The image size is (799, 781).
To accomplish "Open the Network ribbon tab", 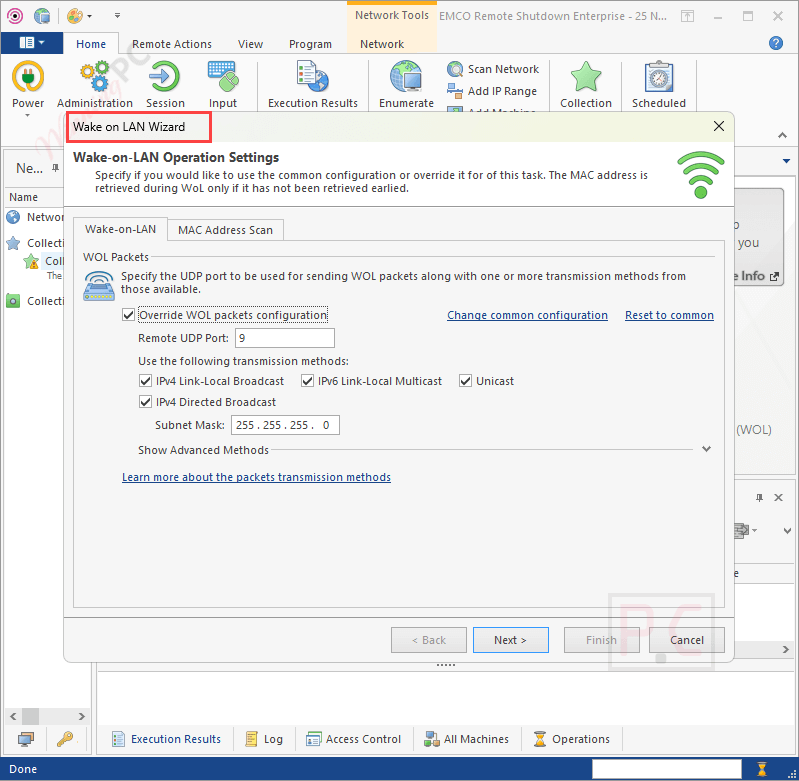I will 382,44.
